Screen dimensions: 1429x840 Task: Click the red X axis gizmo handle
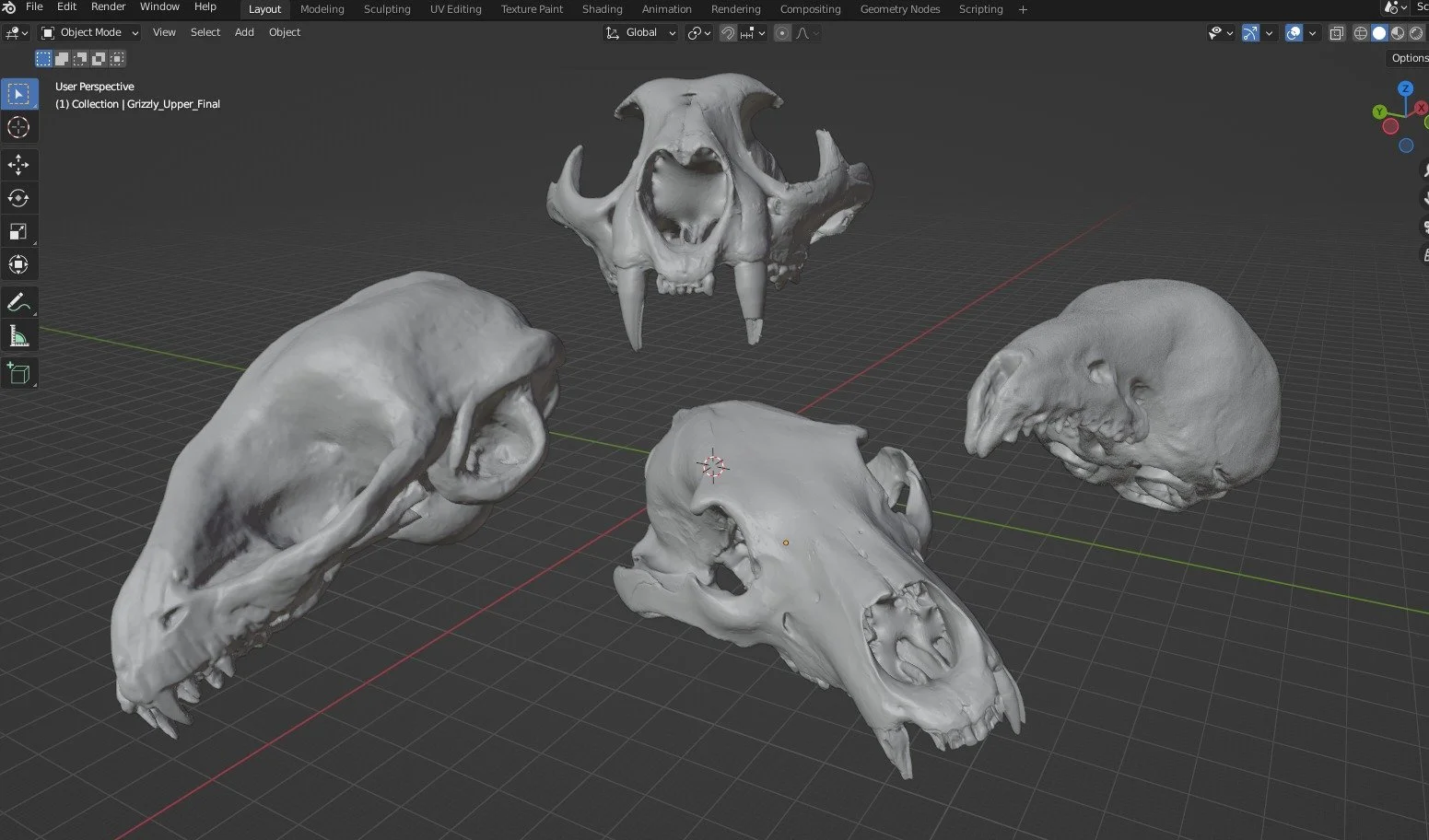point(1420,108)
